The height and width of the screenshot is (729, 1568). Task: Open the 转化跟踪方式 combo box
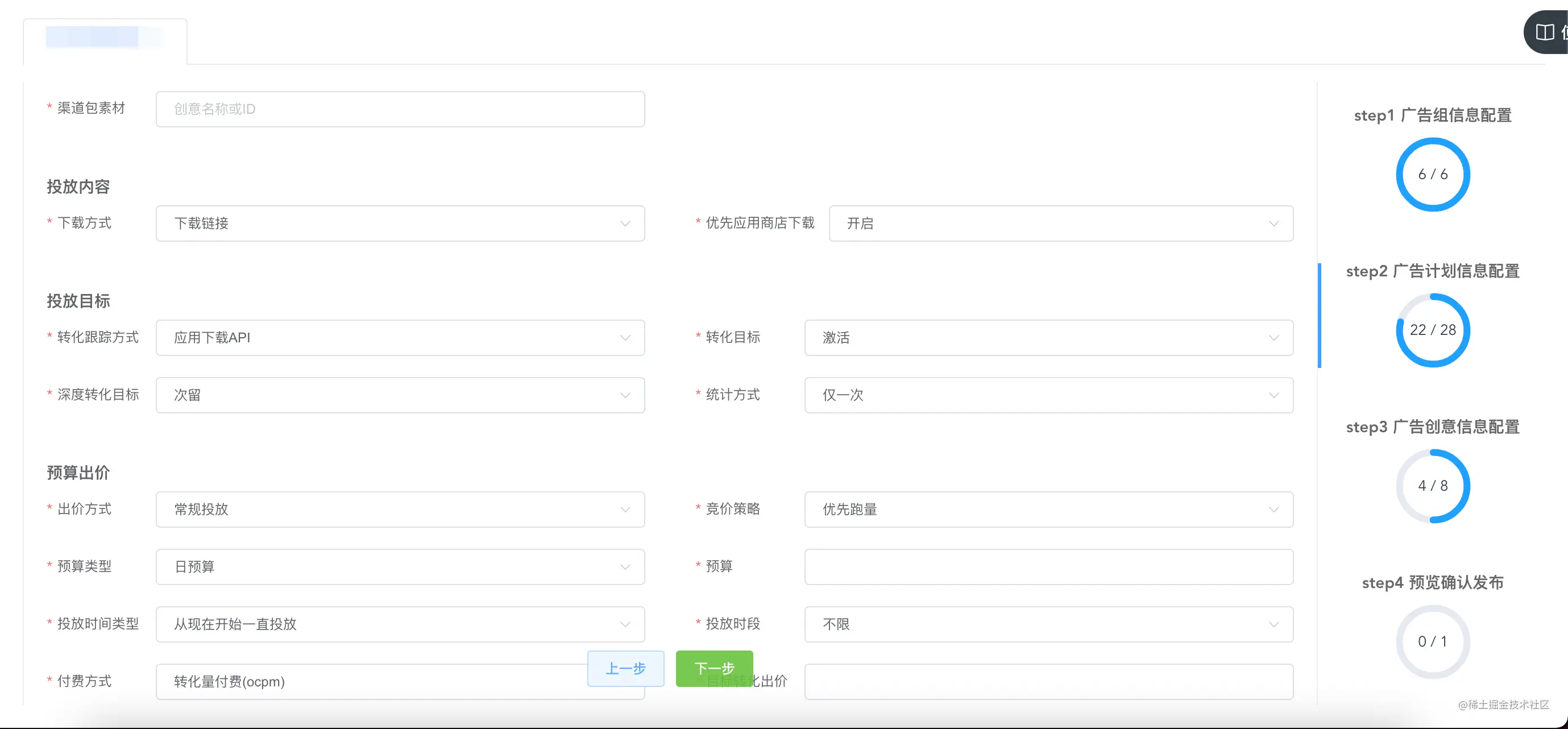click(x=400, y=338)
